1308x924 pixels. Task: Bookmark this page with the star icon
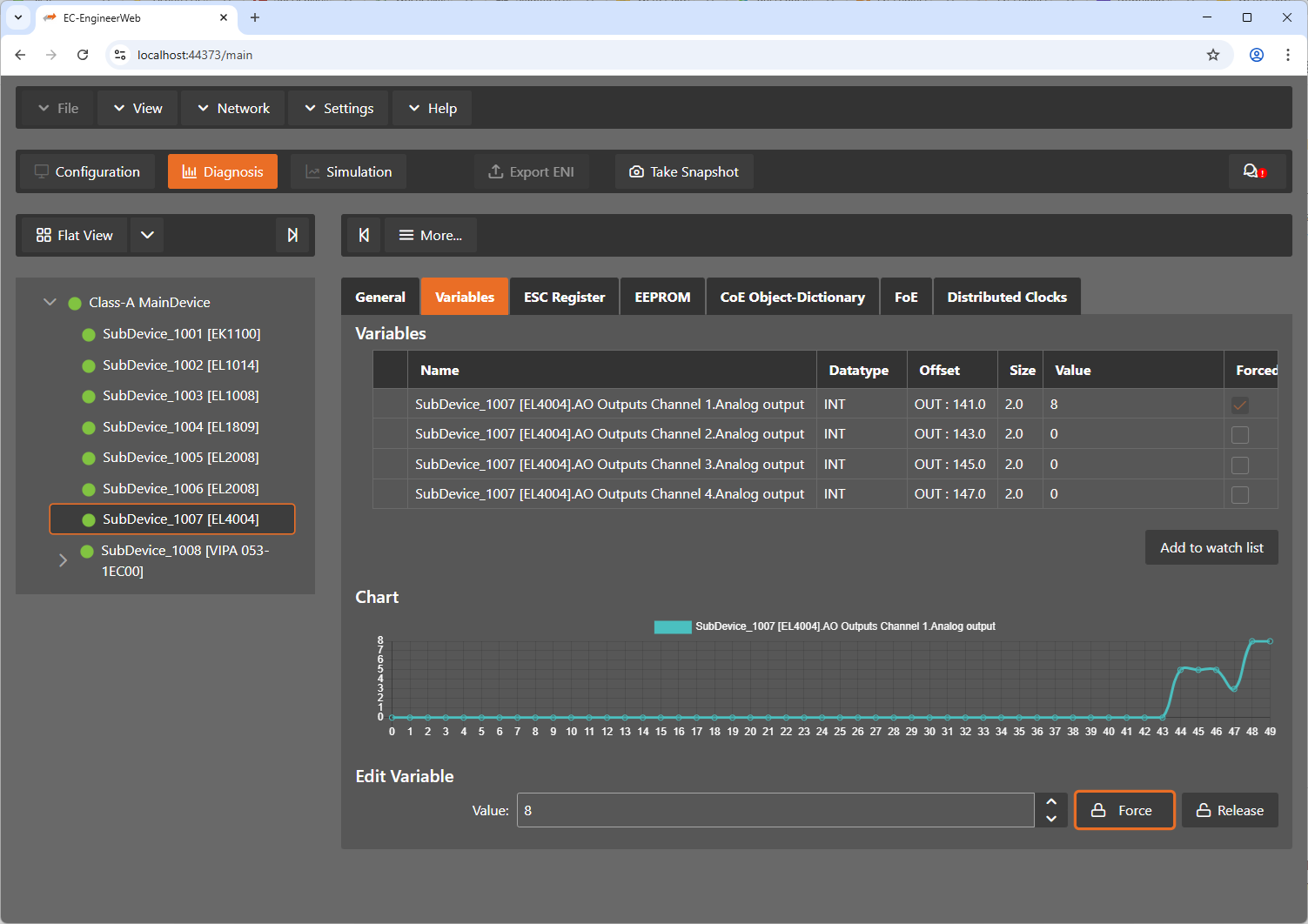tap(1213, 55)
